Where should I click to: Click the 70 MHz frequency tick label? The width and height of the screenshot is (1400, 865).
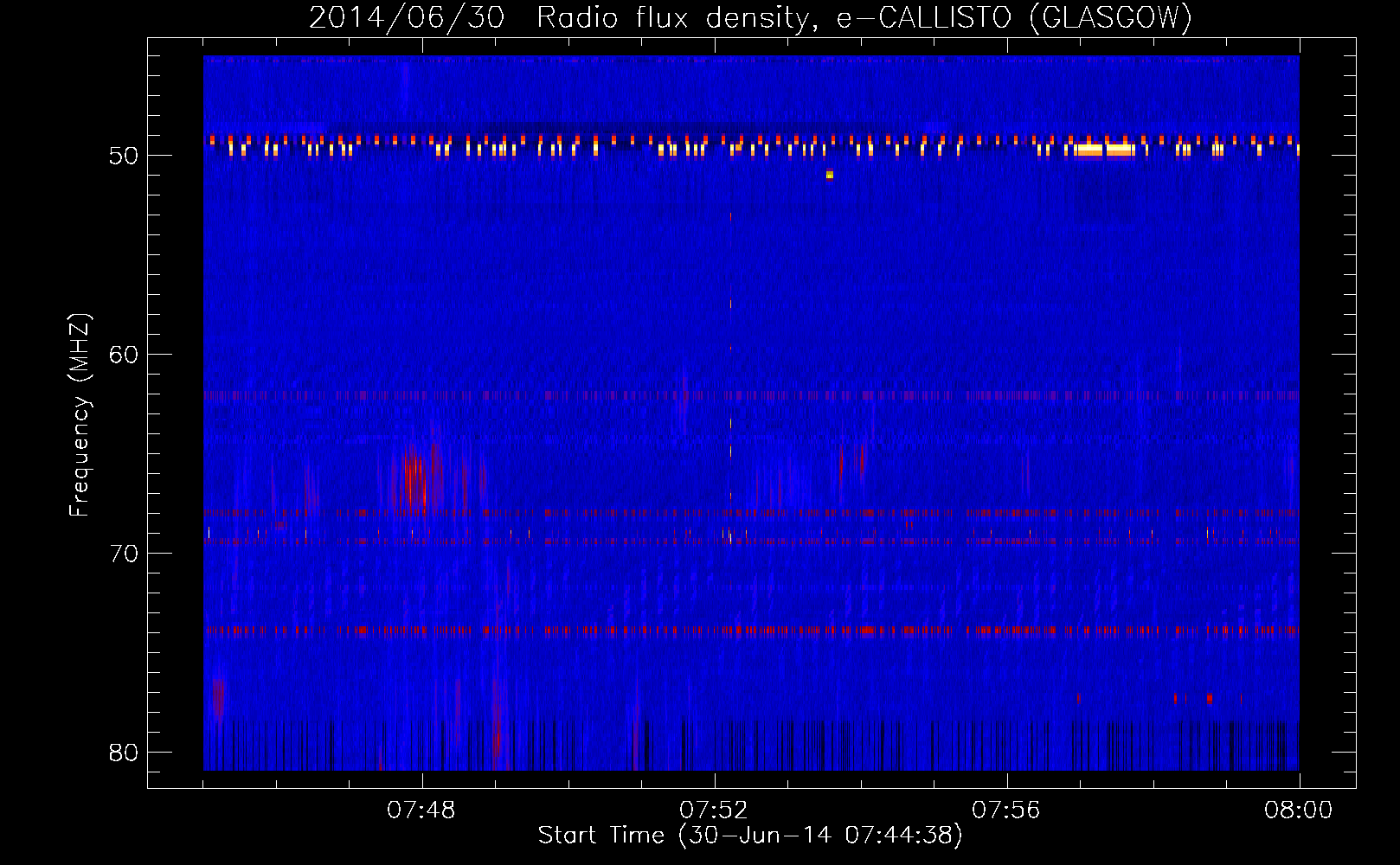[x=124, y=554]
